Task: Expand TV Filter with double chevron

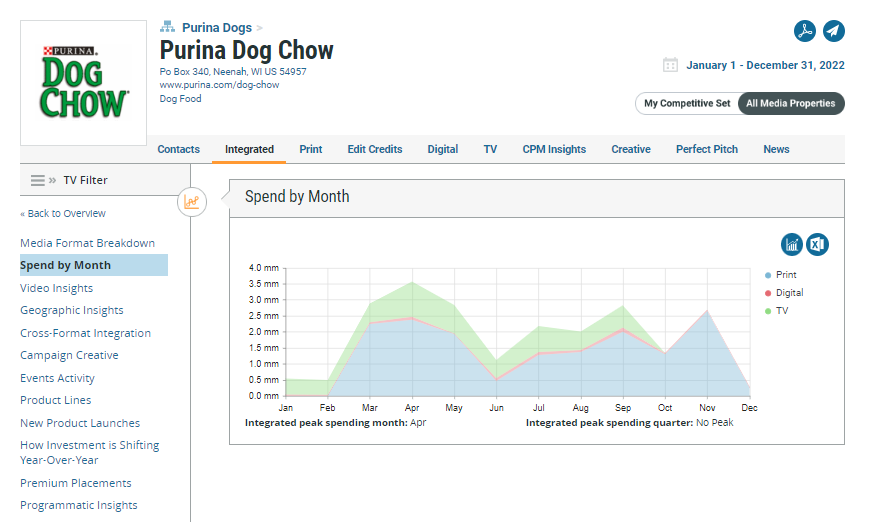Action: click(x=53, y=180)
